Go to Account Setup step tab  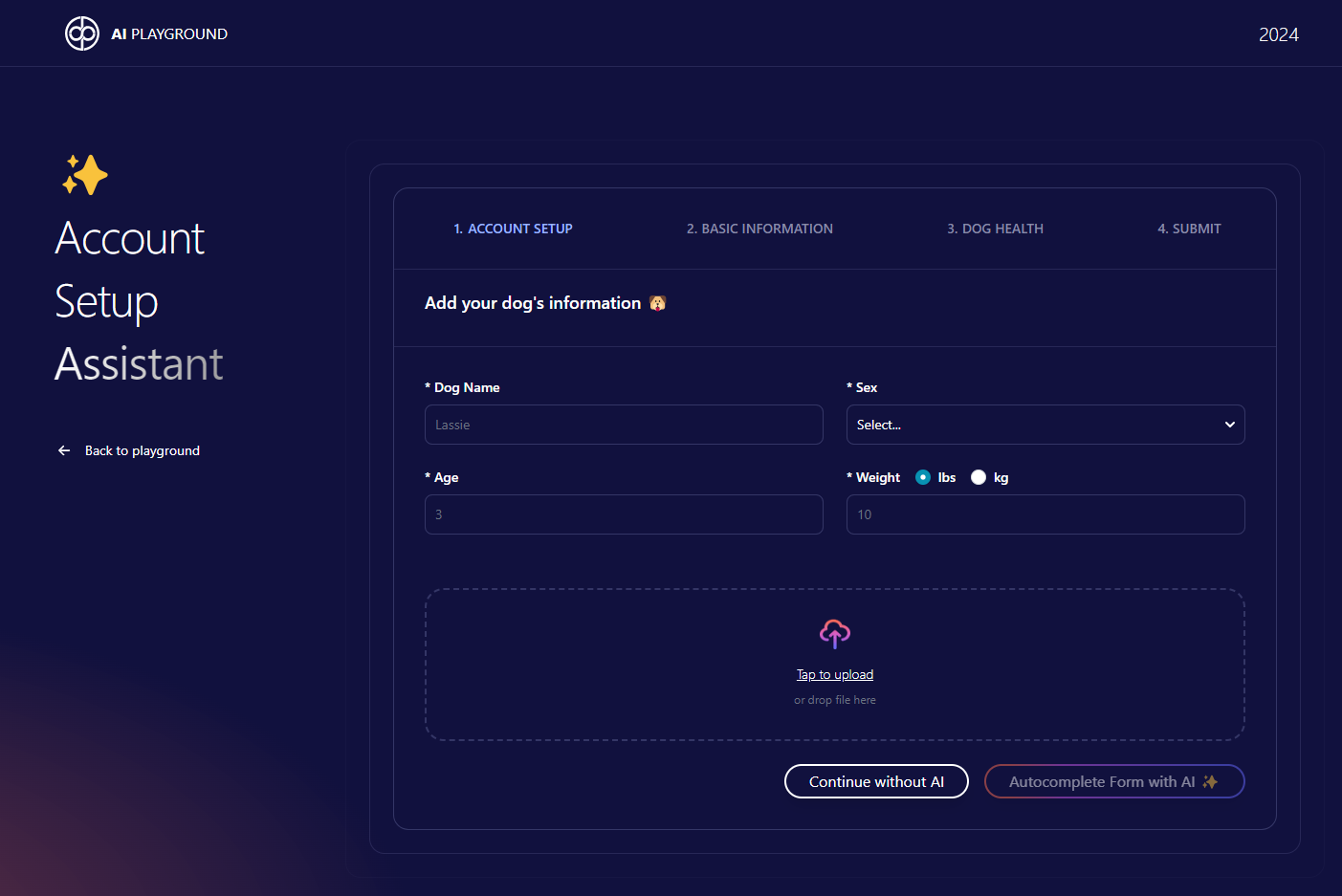coord(513,229)
